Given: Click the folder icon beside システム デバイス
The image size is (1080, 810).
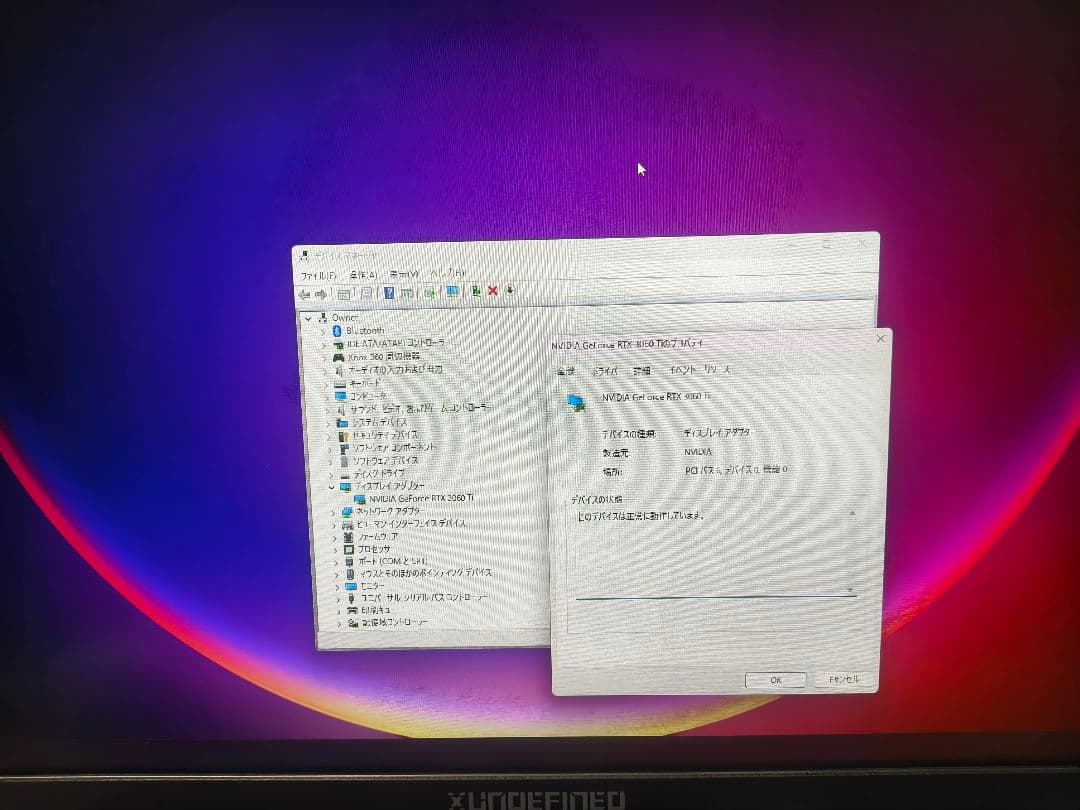Looking at the screenshot, I should (x=342, y=423).
